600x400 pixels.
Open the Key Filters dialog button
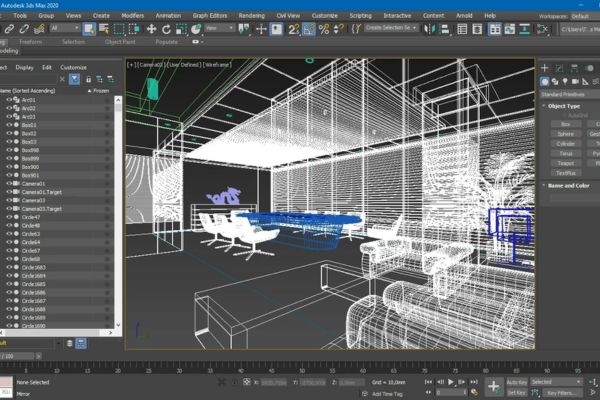point(562,393)
